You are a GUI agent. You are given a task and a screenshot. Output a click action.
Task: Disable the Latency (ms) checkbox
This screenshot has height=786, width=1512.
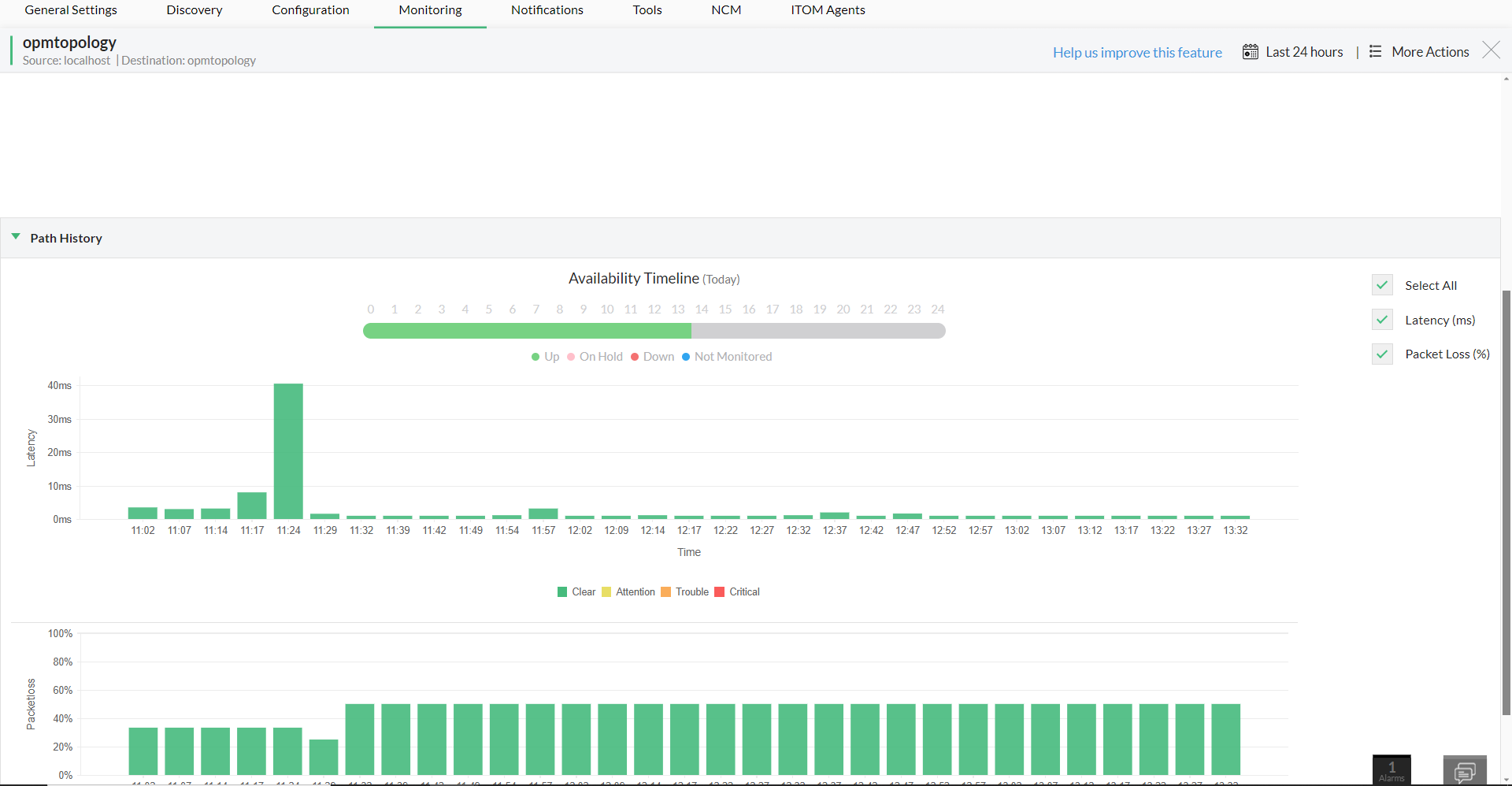[x=1383, y=319]
